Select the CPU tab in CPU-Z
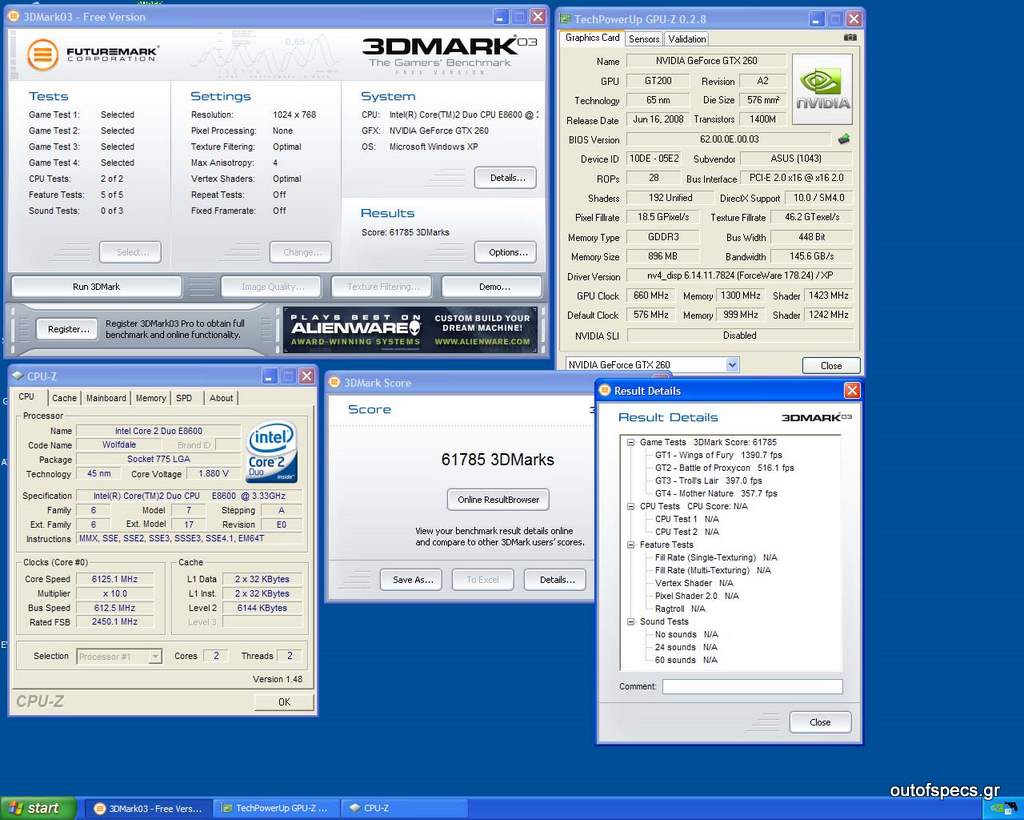 pos(27,397)
